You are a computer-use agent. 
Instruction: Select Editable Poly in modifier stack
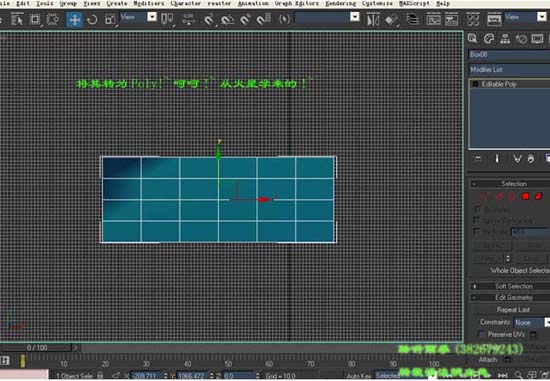pyautogui.click(x=499, y=84)
